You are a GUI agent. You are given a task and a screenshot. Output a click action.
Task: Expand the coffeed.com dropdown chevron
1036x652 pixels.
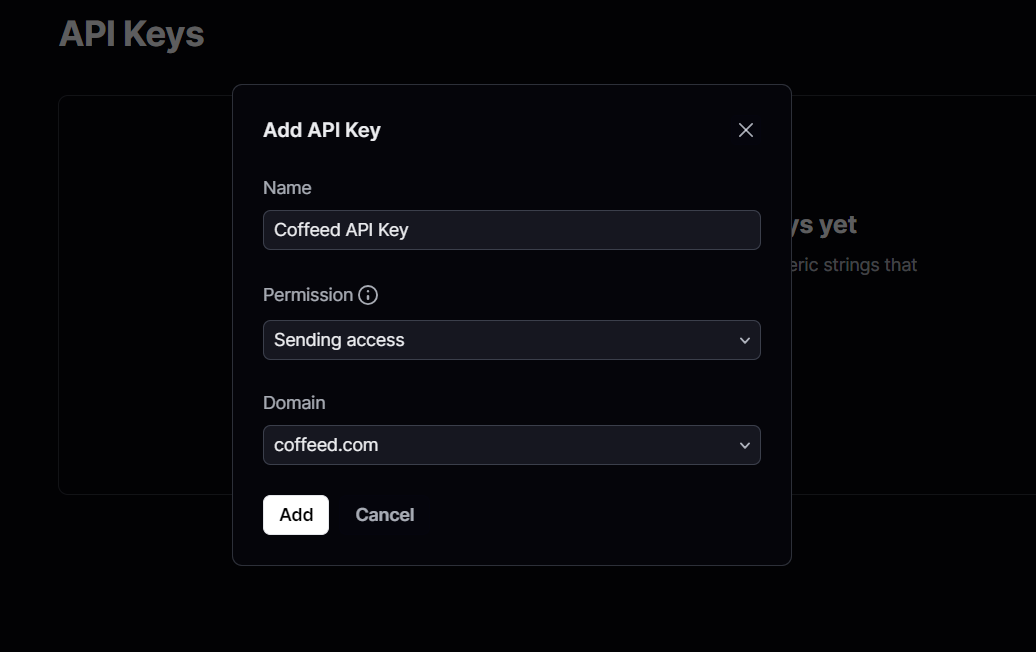[745, 445]
